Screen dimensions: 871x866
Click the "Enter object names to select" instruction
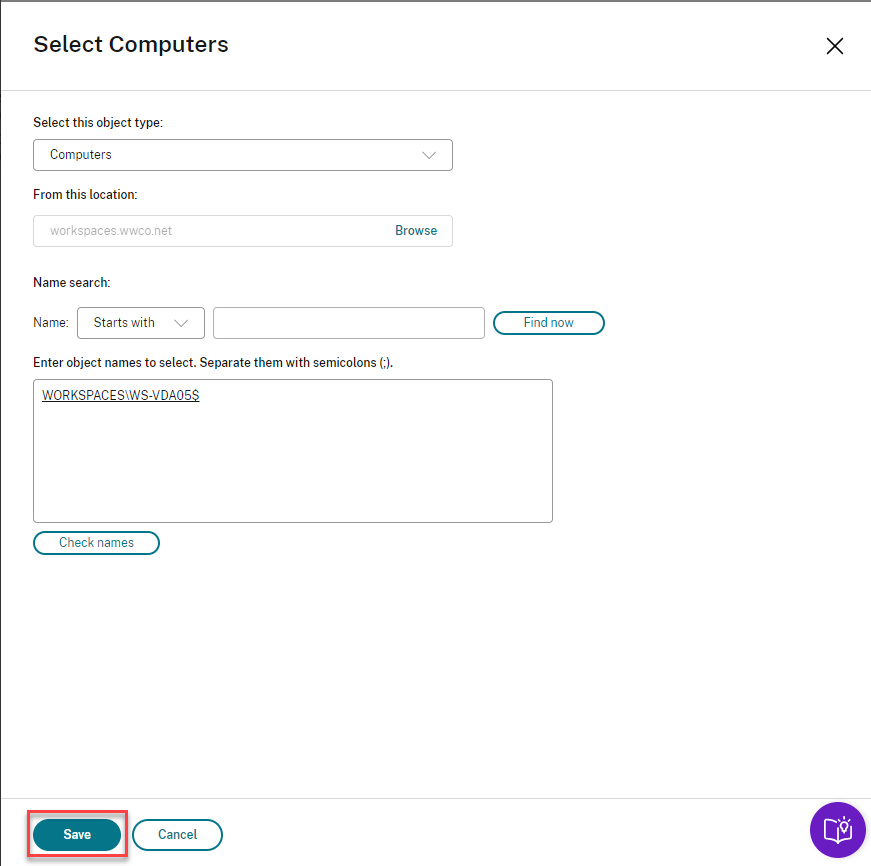click(213, 362)
